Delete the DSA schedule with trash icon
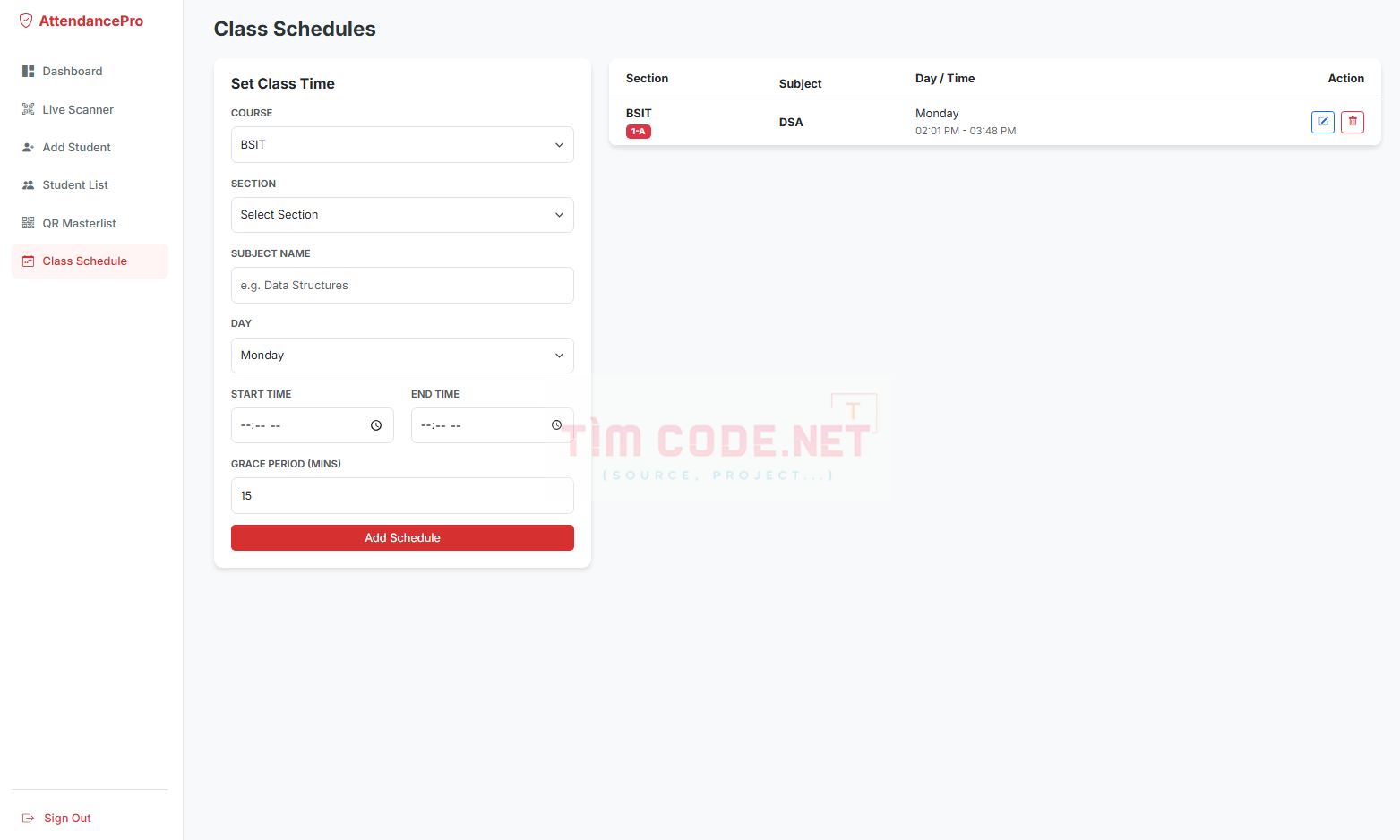1400x840 pixels. [1353, 122]
